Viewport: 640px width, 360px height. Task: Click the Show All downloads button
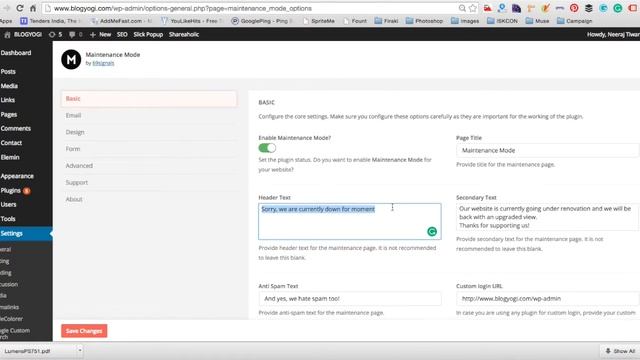click(x=620, y=351)
